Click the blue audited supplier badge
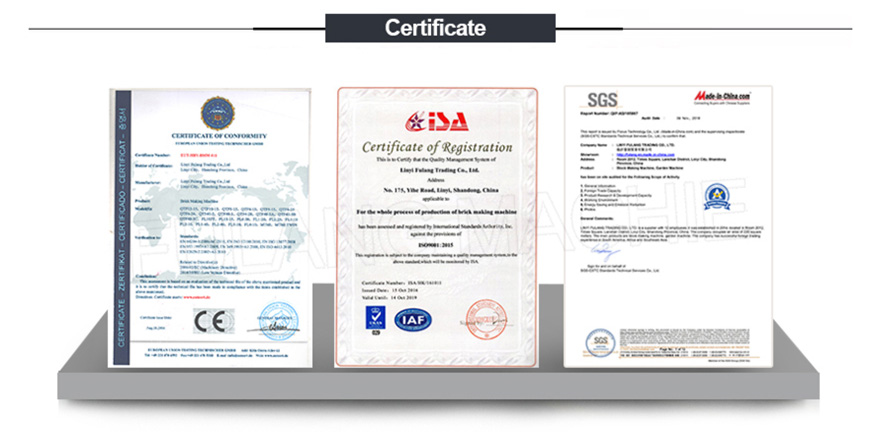This screenshot has width=880, height=432. (717, 197)
